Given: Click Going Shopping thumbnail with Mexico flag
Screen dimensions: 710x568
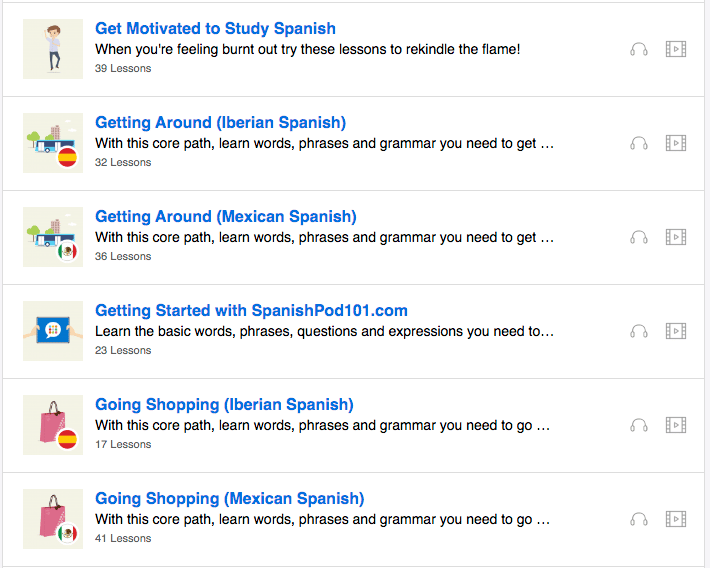Looking at the screenshot, I should click(x=53, y=519).
